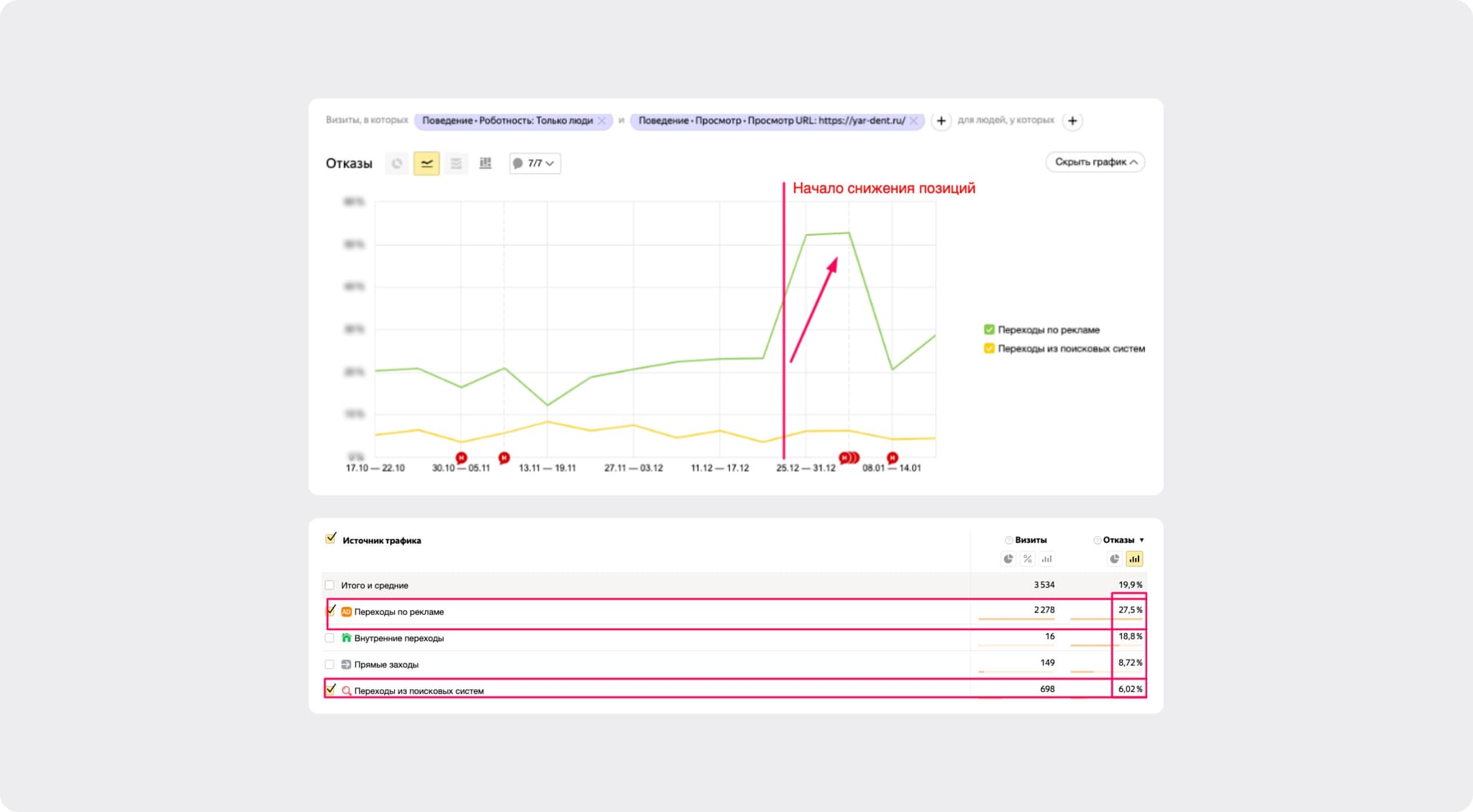1473x812 pixels.
Task: Select the column map chart icon
Action: click(x=485, y=163)
